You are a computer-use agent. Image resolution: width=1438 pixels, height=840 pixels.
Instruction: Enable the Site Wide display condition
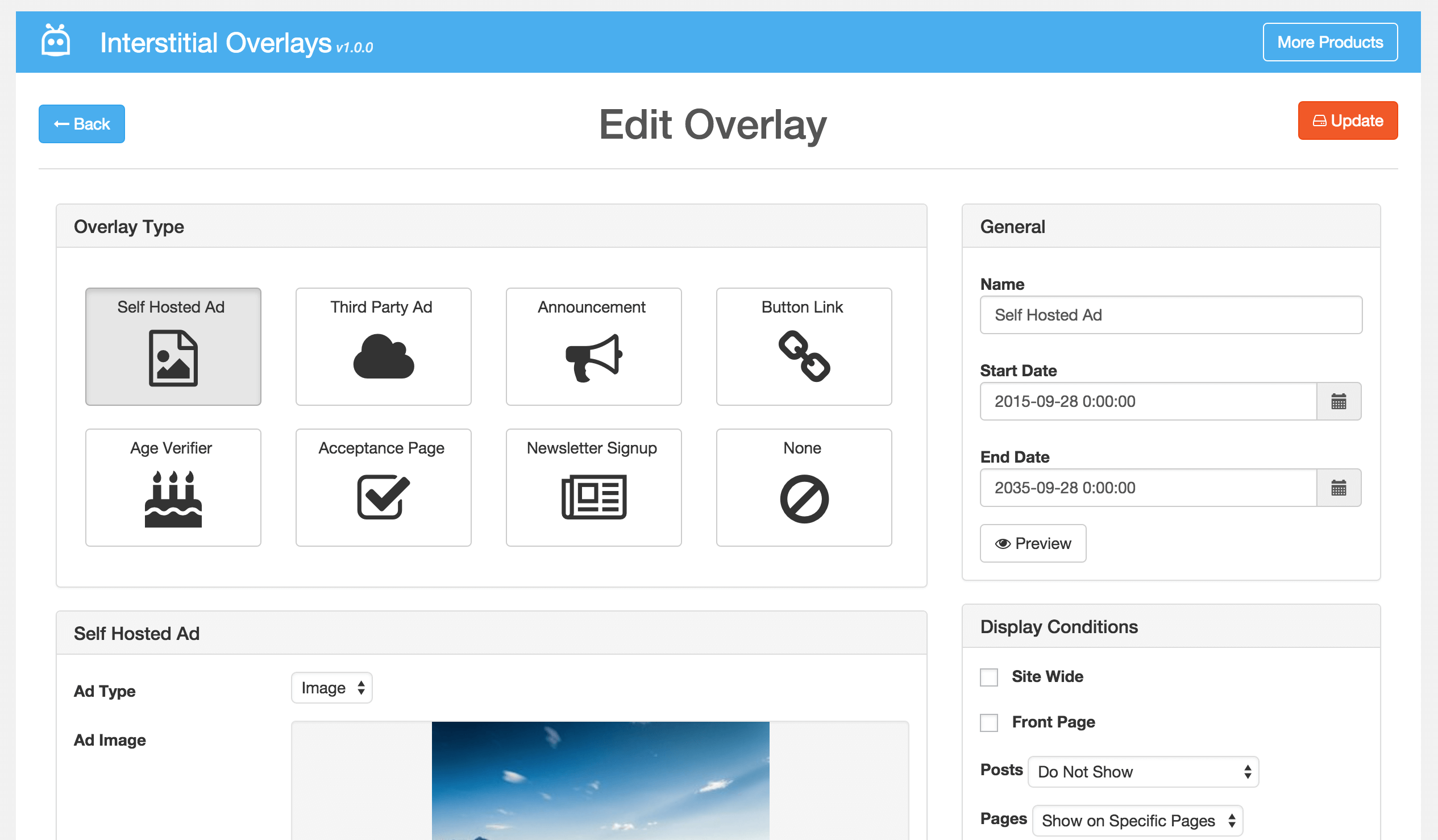pos(988,677)
